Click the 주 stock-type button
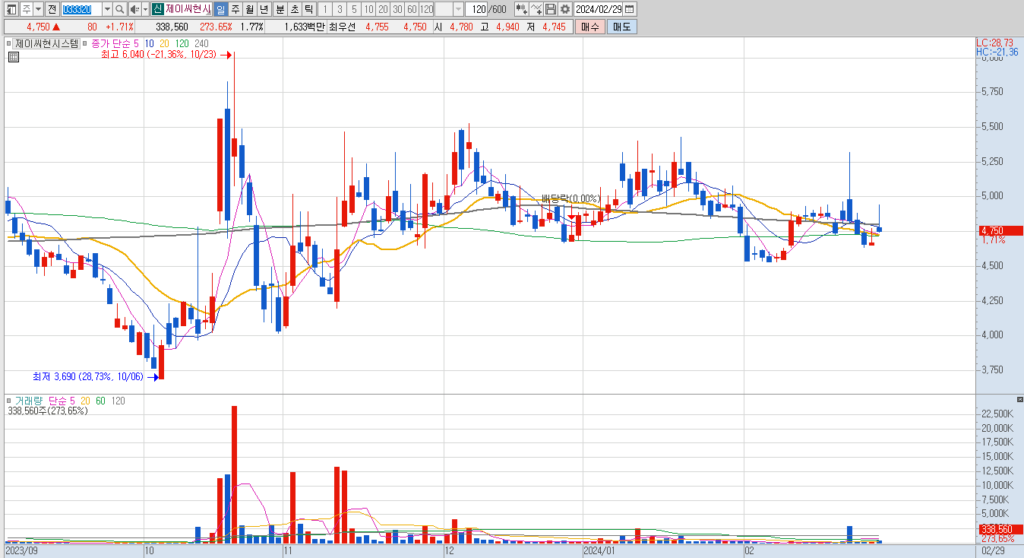Viewport: 1024px width, 558px height. pyautogui.click(x=26, y=9)
